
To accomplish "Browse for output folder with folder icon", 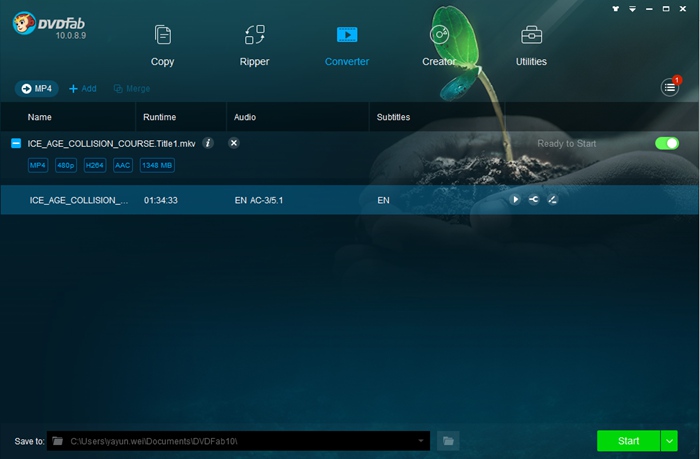I will (448, 441).
